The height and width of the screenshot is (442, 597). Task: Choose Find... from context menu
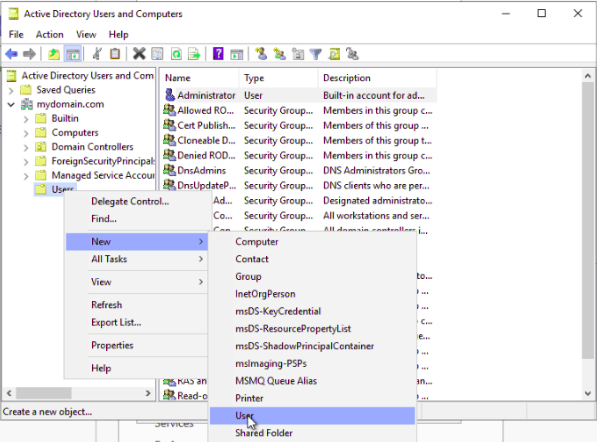(x=137, y=219)
